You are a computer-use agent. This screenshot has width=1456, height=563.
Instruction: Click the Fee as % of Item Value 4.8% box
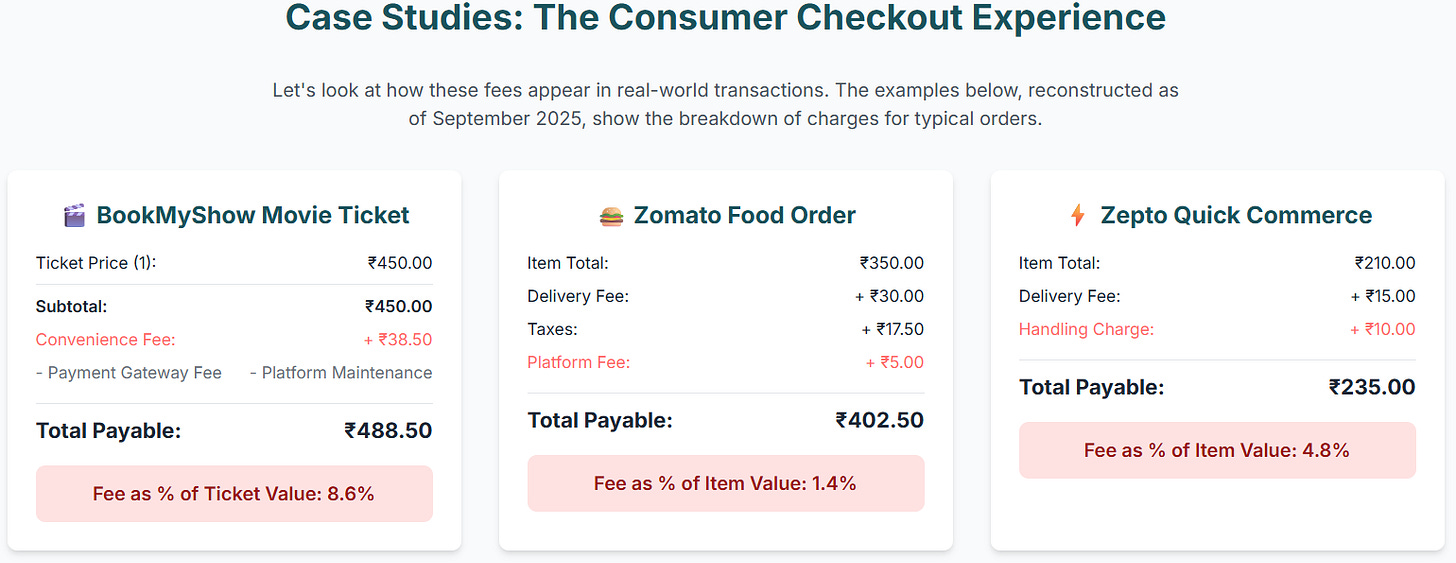pos(1217,450)
